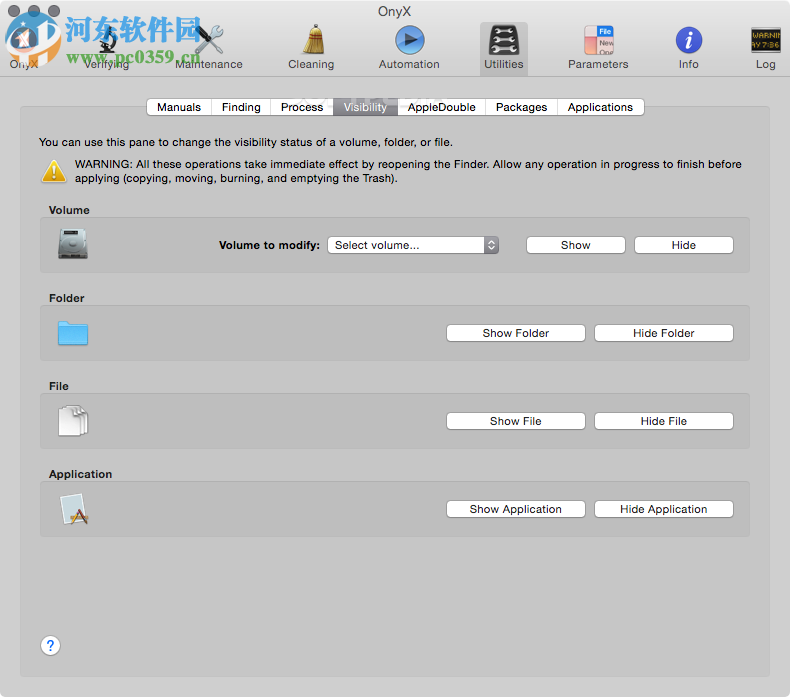This screenshot has height=697, width=790.
Task: Click the OnyX window title text
Action: [x=394, y=11]
